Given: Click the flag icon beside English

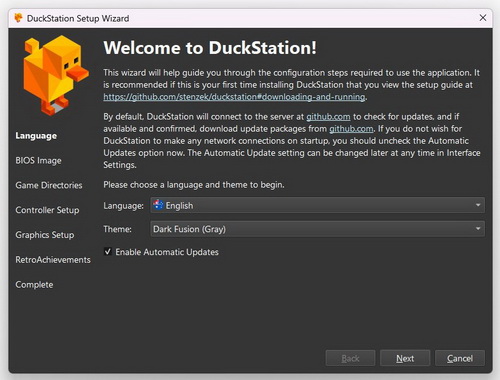Looking at the screenshot, I should pos(158,205).
